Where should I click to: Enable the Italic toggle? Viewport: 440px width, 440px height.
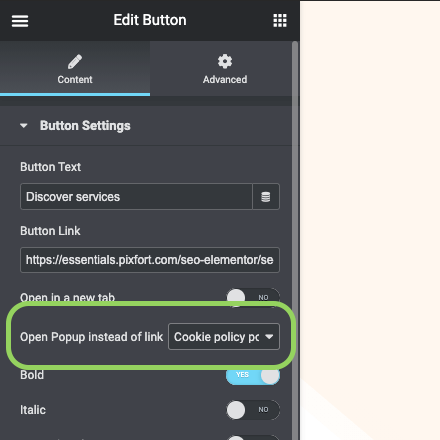[253, 410]
